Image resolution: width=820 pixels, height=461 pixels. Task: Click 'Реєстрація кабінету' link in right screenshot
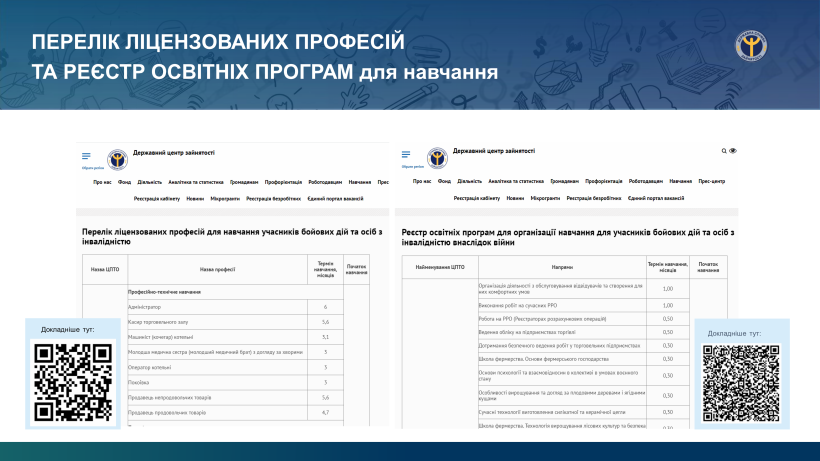coord(477,198)
